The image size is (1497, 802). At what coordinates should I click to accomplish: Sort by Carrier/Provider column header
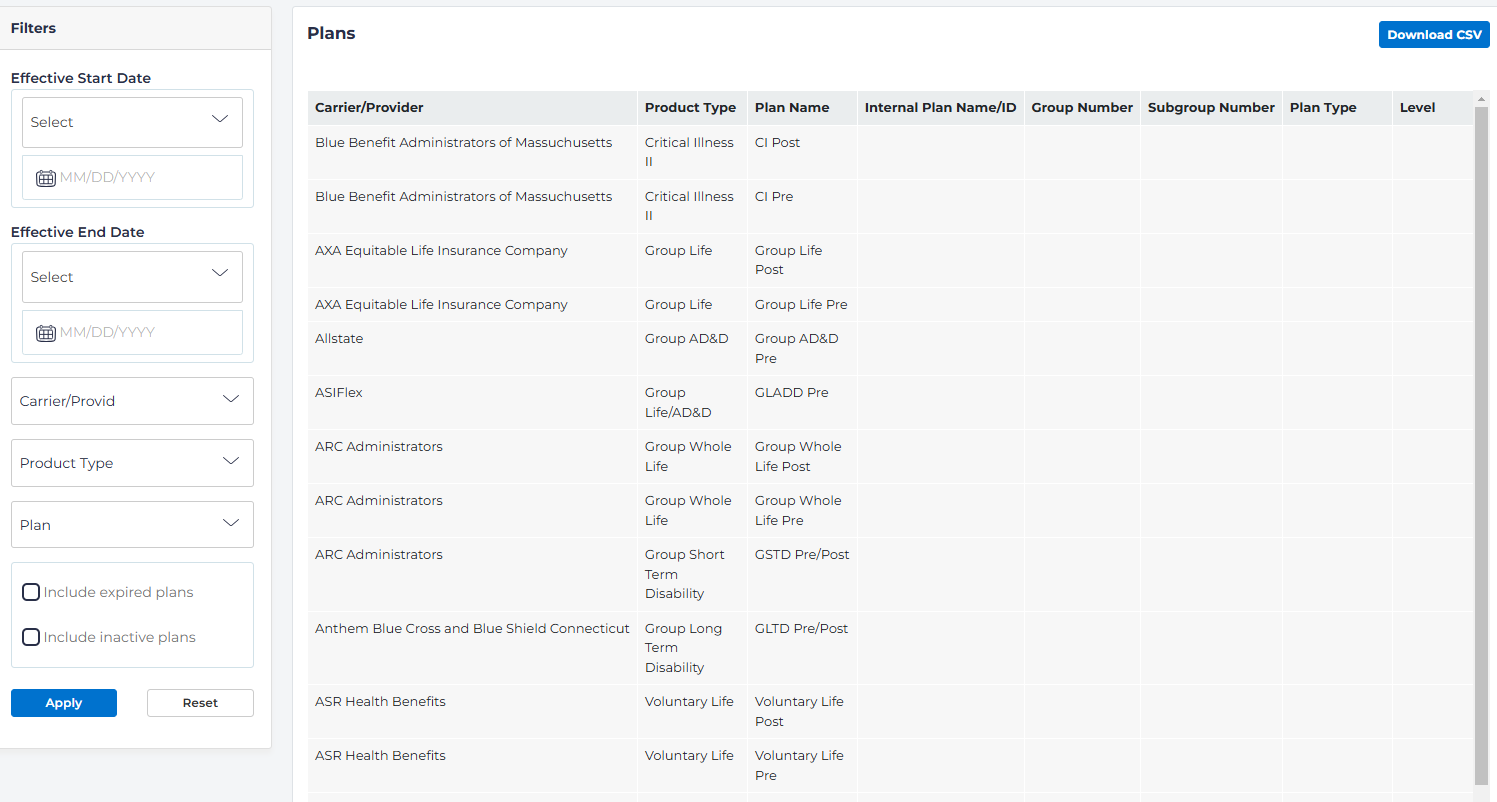click(369, 108)
